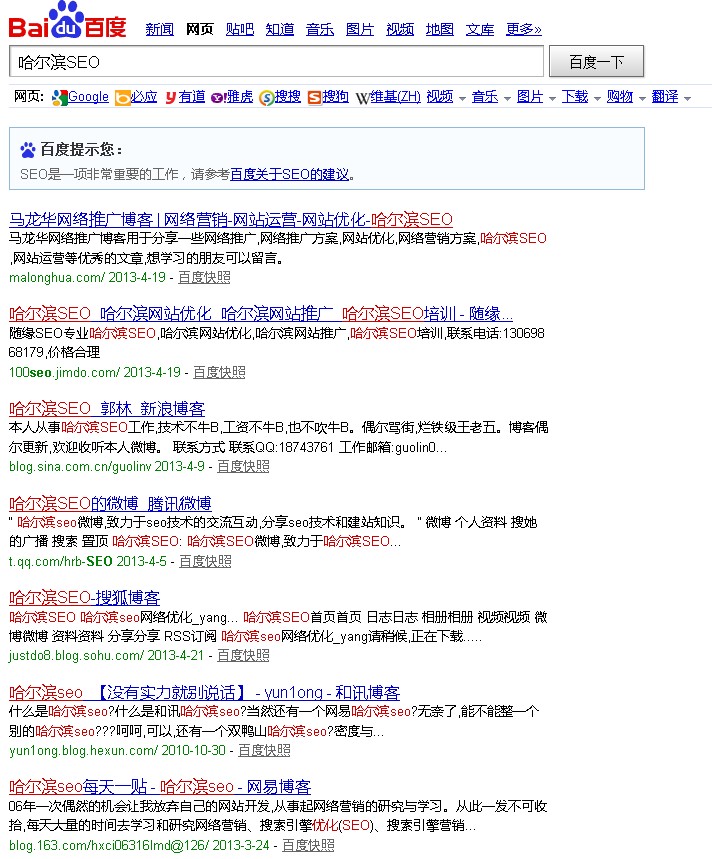712x859 pixels.
Task: Click the 搜搜 Soso icon
Action: click(266, 98)
